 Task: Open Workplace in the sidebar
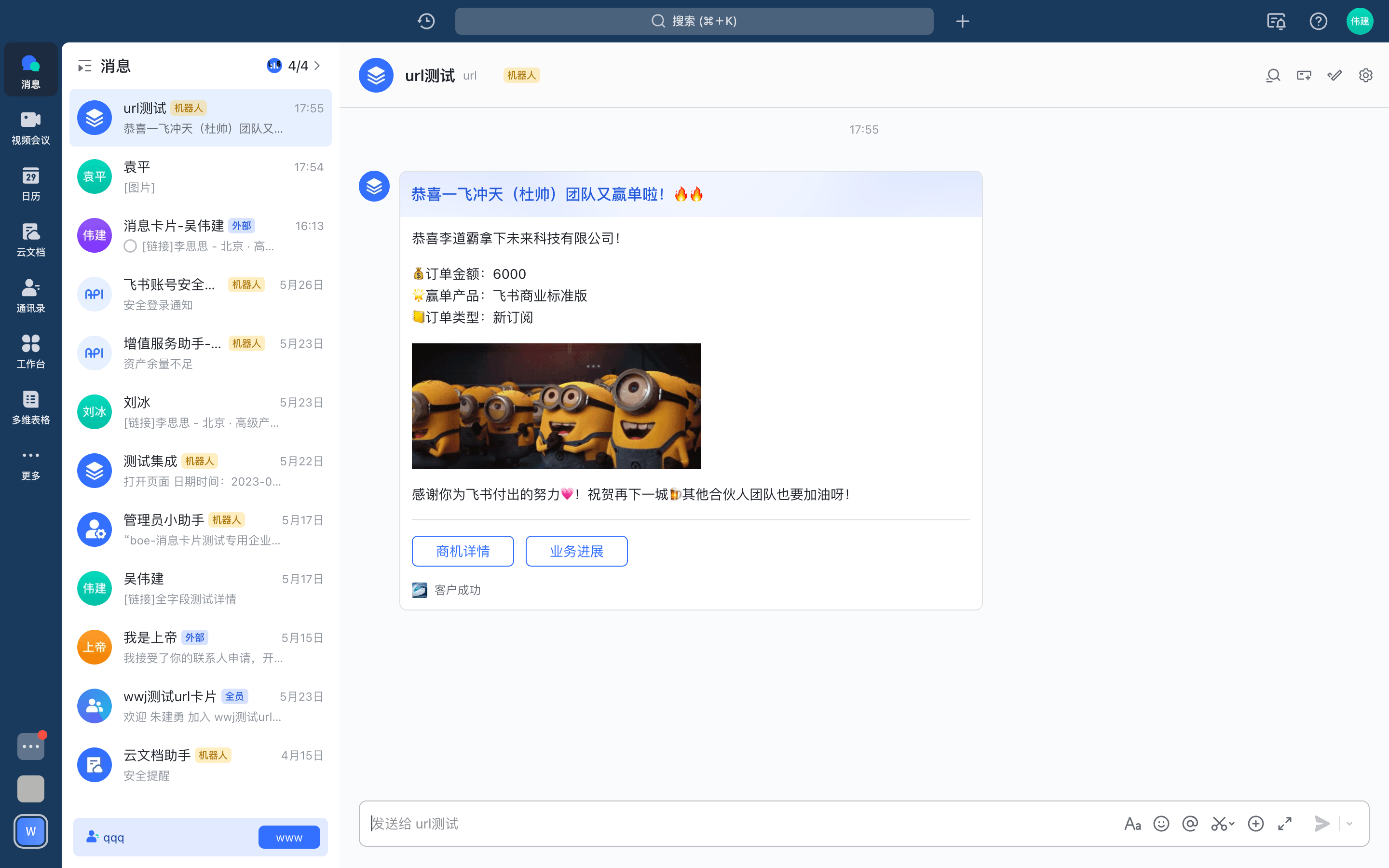[30, 352]
